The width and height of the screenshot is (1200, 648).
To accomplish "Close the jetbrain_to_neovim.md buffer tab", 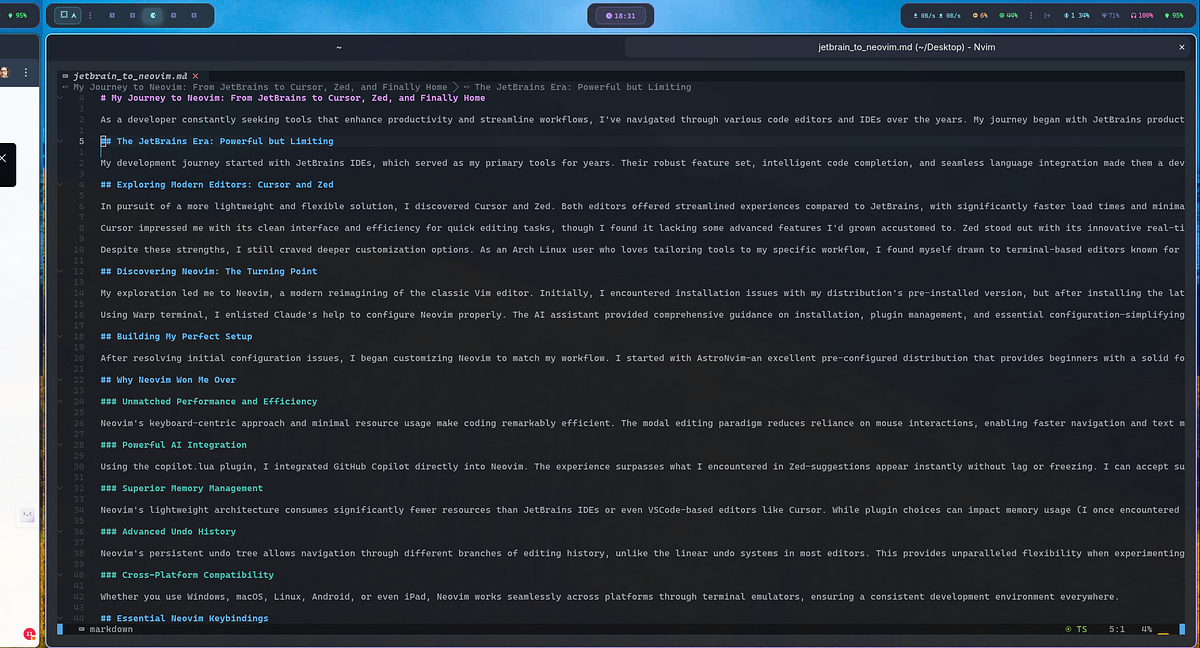I will coord(195,76).
